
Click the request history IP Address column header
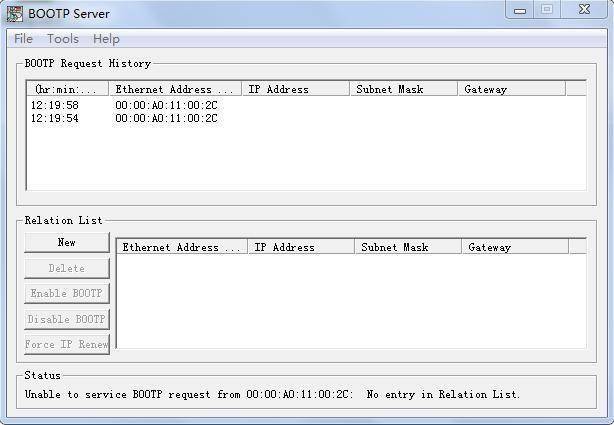pos(296,89)
